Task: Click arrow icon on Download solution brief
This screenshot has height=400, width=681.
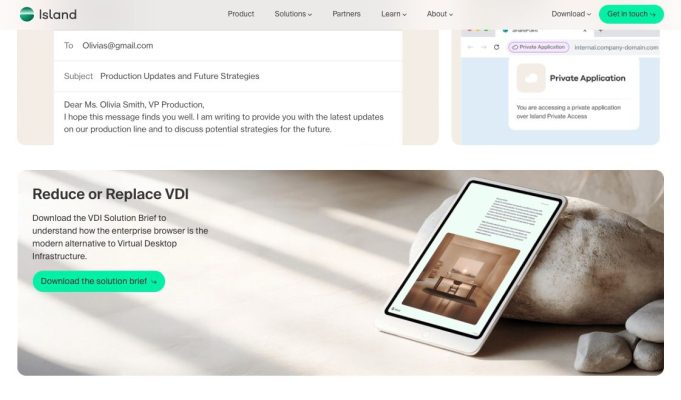Action: click(x=154, y=282)
